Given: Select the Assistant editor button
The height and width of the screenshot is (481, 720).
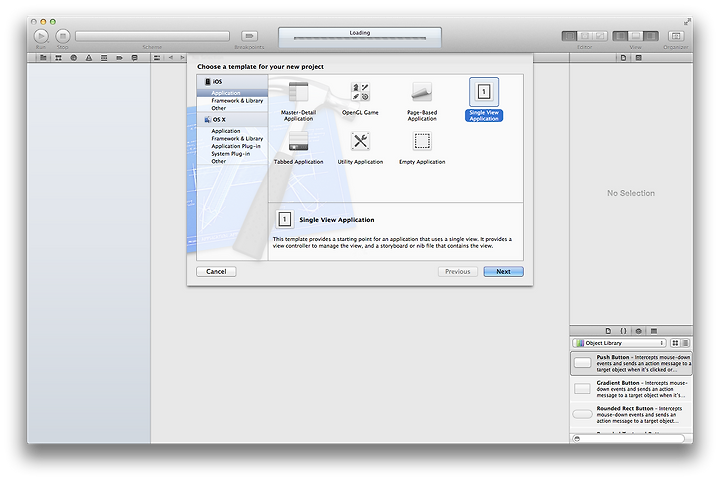Looking at the screenshot, I should coord(585,36).
